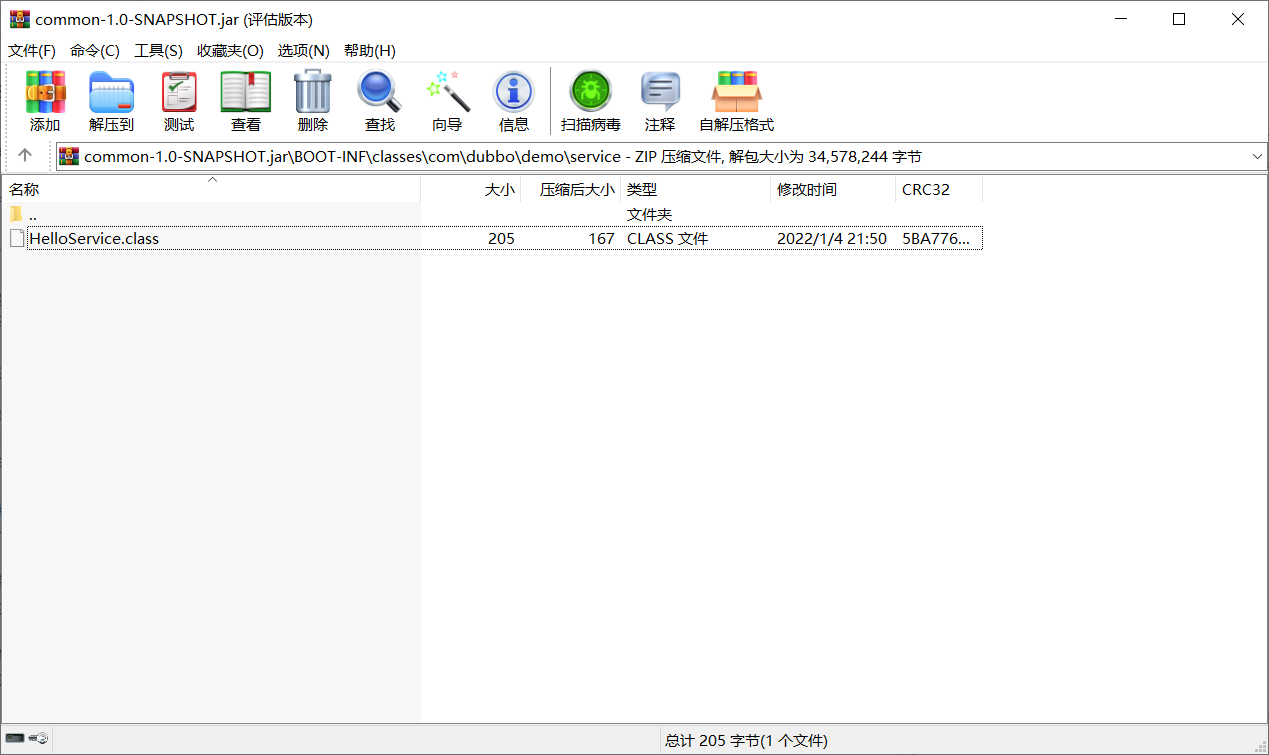Click the date 2022/1/4 21:50
1269x755 pixels.
[832, 238]
